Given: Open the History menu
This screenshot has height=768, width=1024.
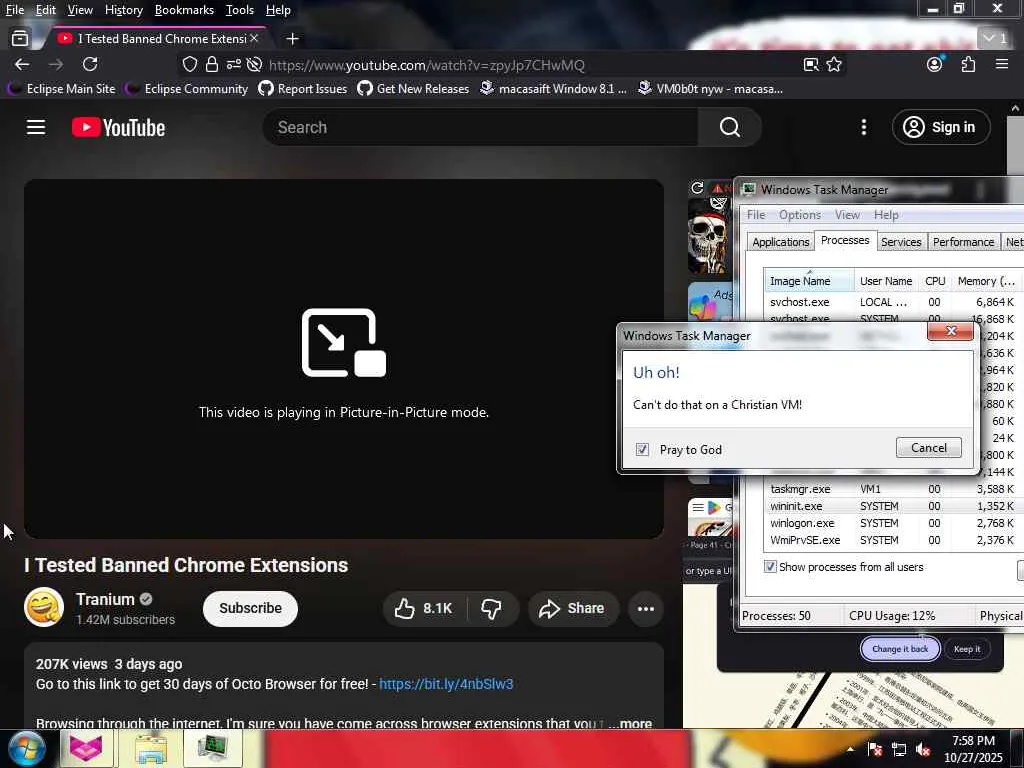Looking at the screenshot, I should [x=123, y=10].
